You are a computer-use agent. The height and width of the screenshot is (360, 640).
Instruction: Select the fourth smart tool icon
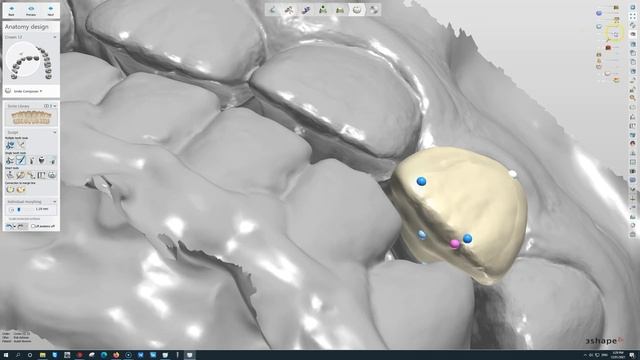tap(42, 175)
